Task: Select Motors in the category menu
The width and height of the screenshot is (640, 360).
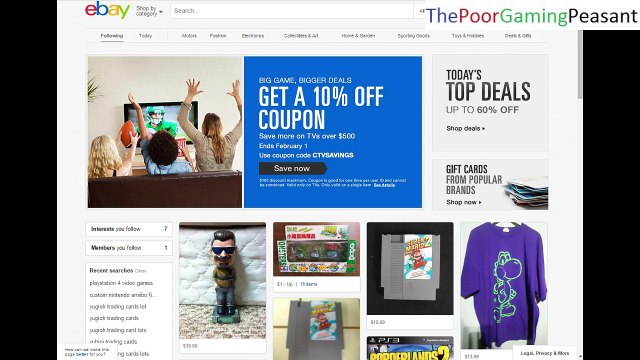Action: tap(189, 36)
